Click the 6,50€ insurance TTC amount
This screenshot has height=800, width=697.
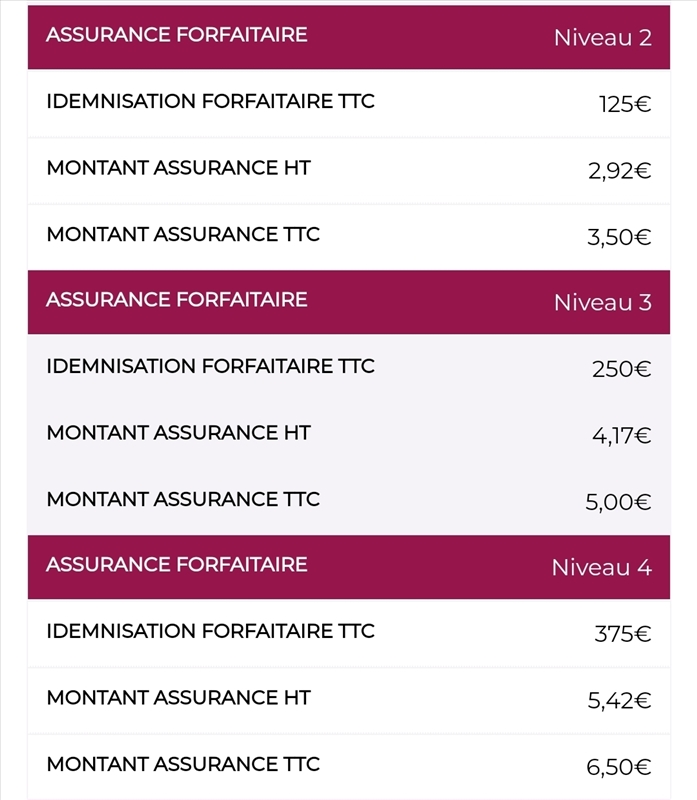click(618, 768)
